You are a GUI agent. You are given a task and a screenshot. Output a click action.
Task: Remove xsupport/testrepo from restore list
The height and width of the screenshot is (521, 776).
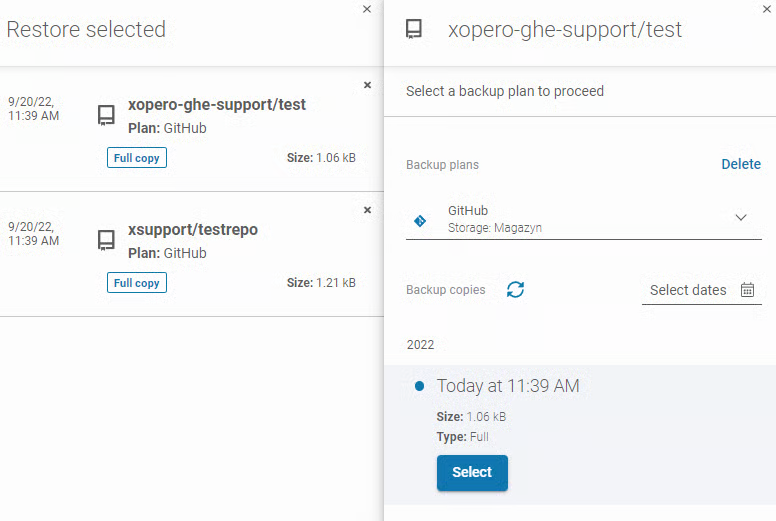coord(367,210)
